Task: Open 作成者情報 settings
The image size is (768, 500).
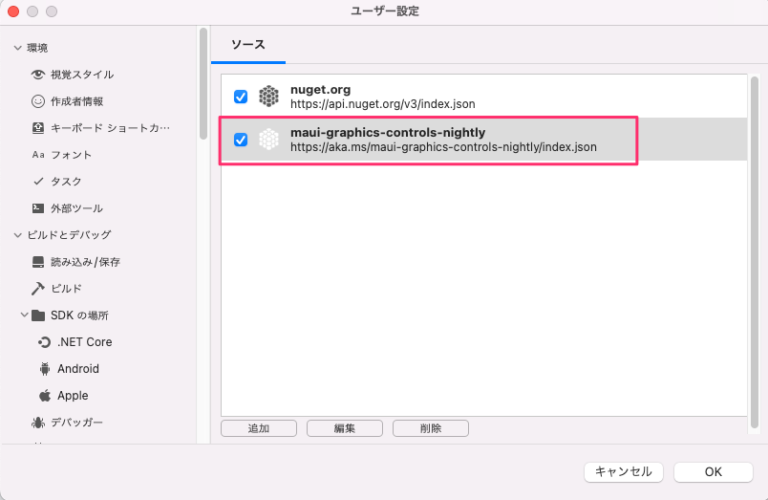Action: click(x=77, y=101)
